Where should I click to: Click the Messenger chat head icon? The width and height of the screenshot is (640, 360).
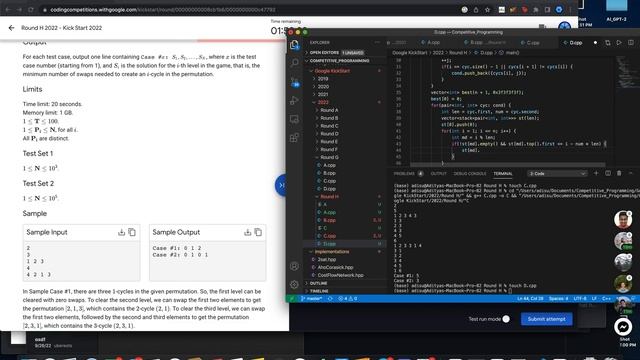click(x=623, y=327)
